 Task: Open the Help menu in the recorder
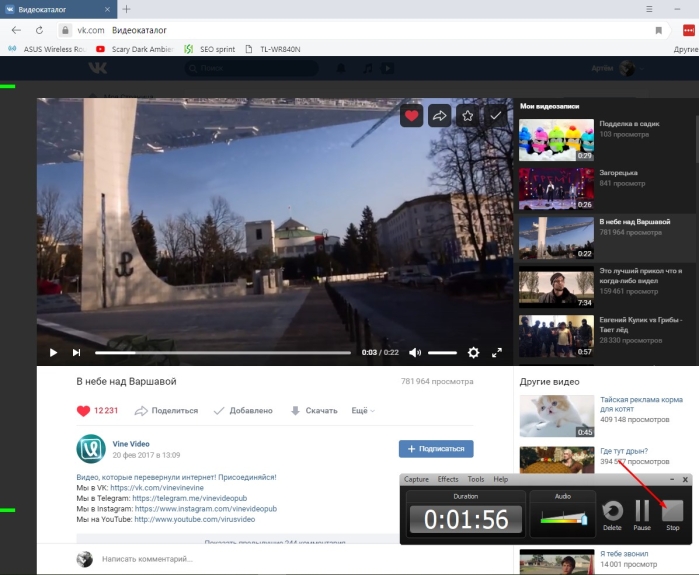click(x=501, y=479)
